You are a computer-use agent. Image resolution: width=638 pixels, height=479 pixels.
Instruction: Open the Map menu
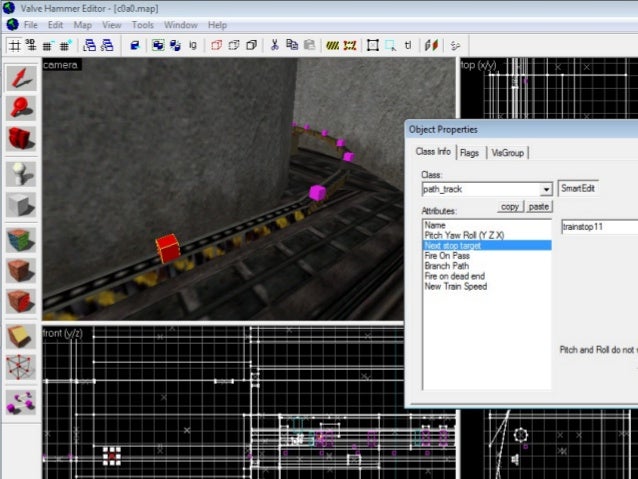(83, 24)
